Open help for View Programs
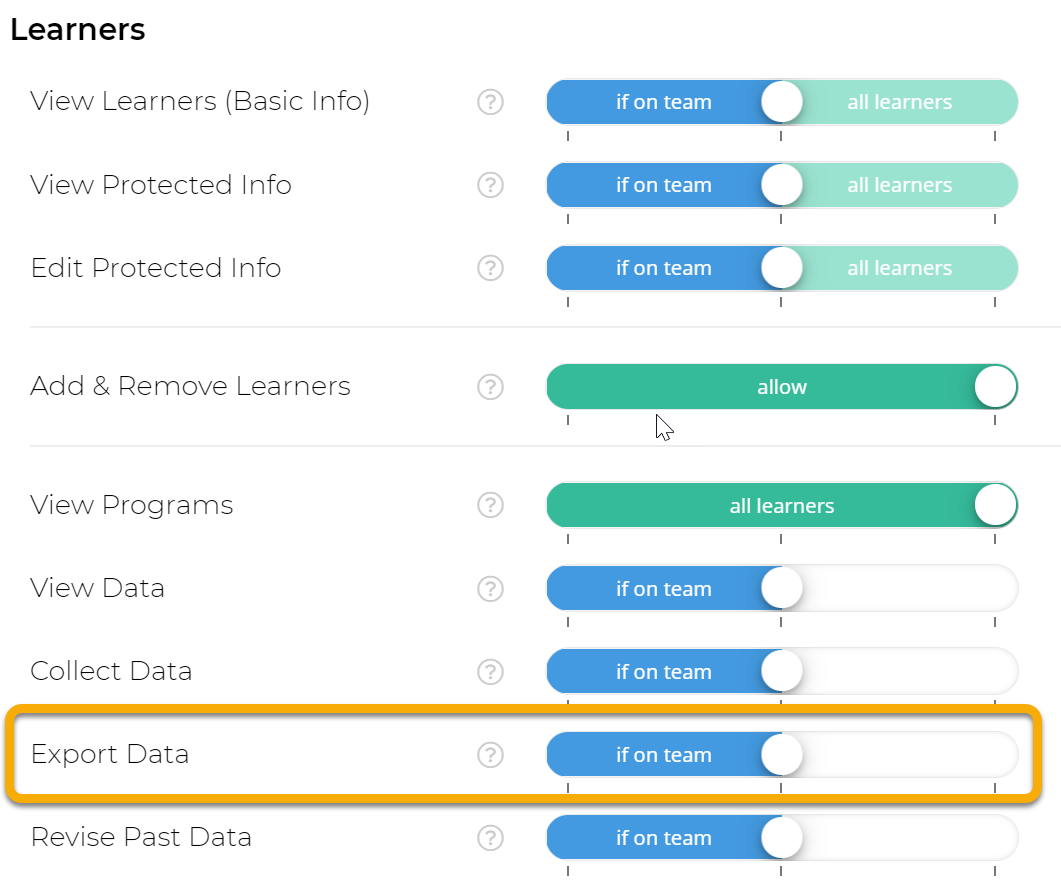Viewport: 1061px width, 883px height. point(490,506)
